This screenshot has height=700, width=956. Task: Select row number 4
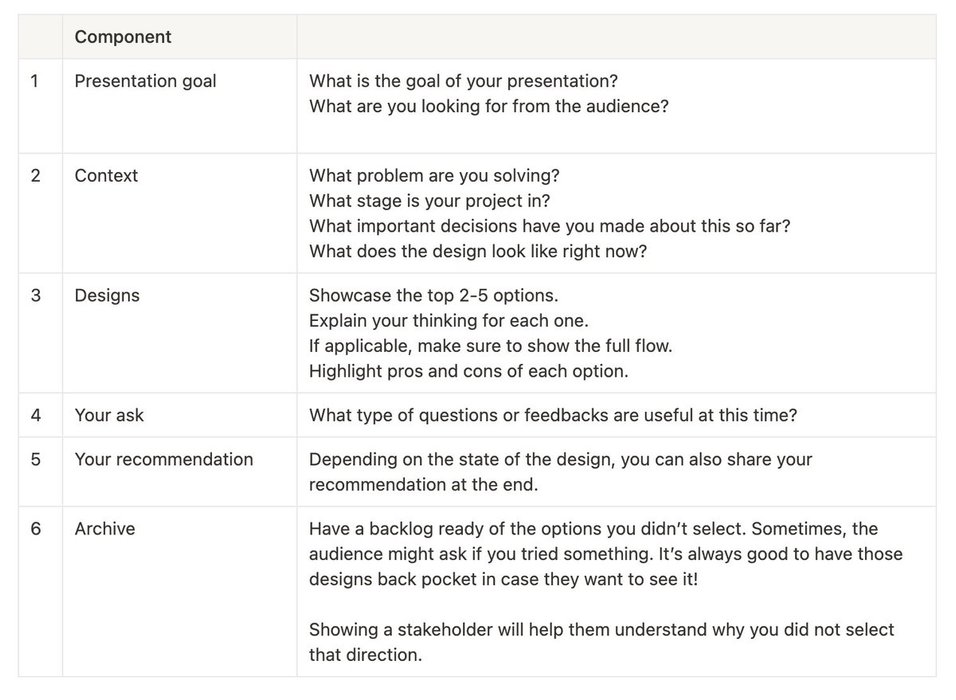tap(36, 415)
